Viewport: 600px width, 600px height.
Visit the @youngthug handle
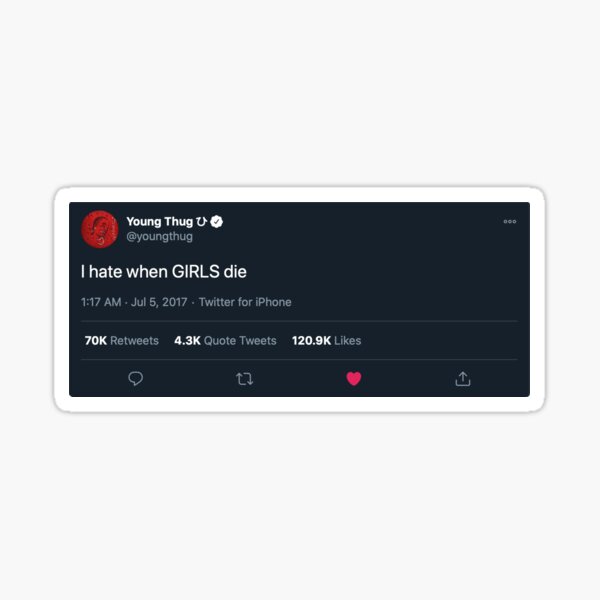[160, 236]
